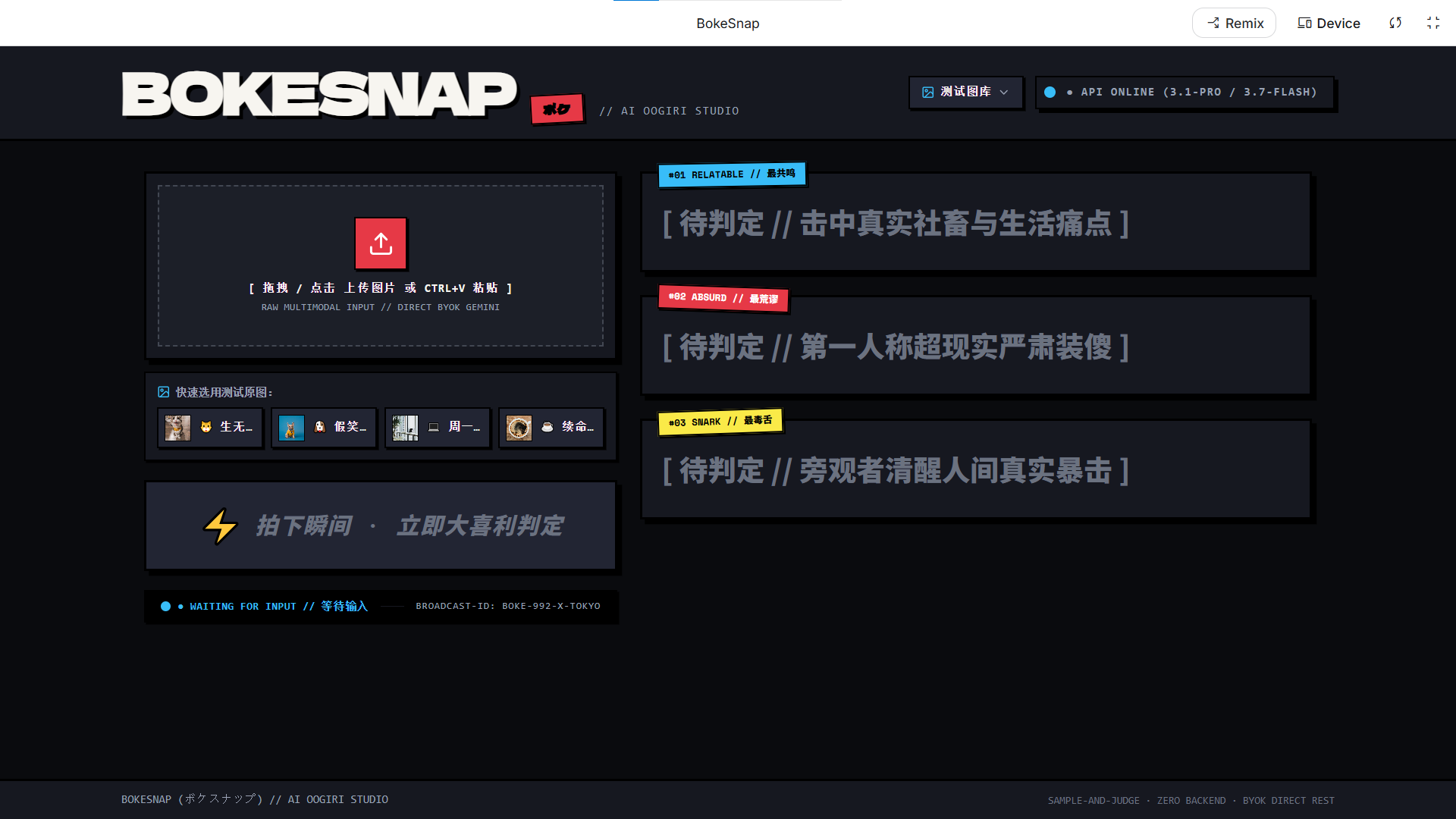Open the 测试图库 gallery dropdown
Image resolution: width=1456 pixels, height=819 pixels.
(966, 92)
